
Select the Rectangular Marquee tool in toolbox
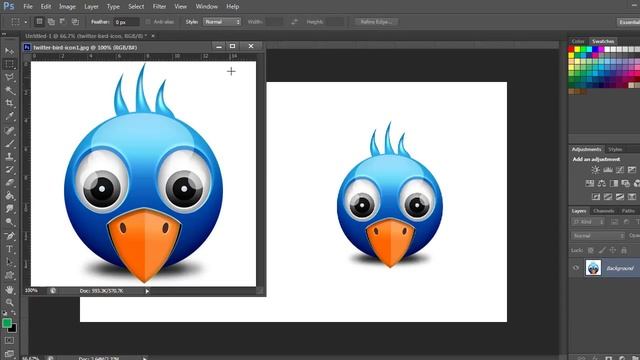[9, 64]
